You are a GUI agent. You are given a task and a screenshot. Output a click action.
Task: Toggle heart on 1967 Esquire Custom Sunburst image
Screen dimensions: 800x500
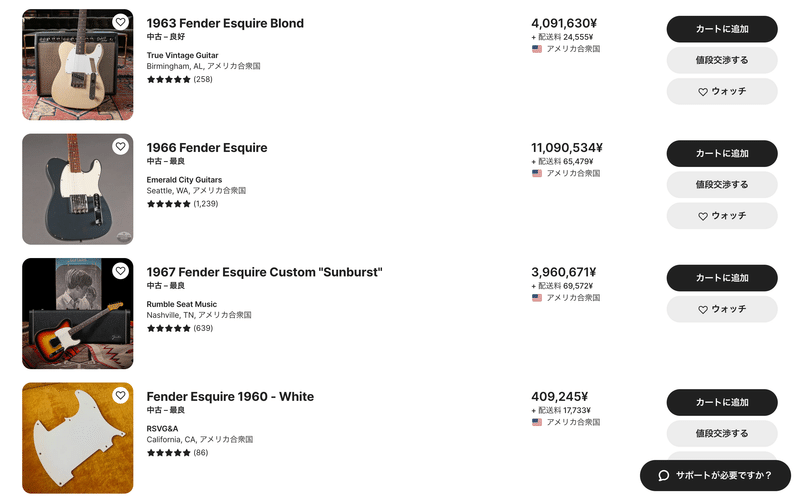coord(120,271)
